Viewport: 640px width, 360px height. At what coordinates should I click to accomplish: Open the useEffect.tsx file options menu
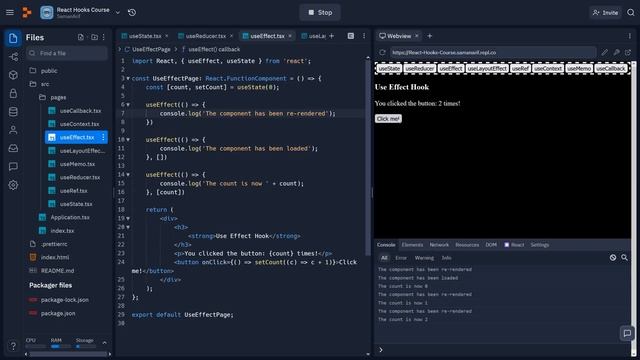coord(103,137)
